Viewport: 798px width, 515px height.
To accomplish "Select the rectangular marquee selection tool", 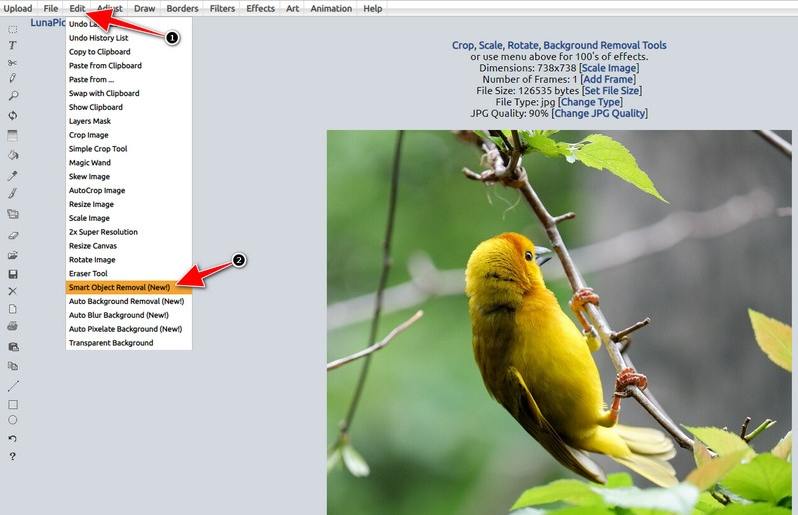I will click(x=13, y=29).
